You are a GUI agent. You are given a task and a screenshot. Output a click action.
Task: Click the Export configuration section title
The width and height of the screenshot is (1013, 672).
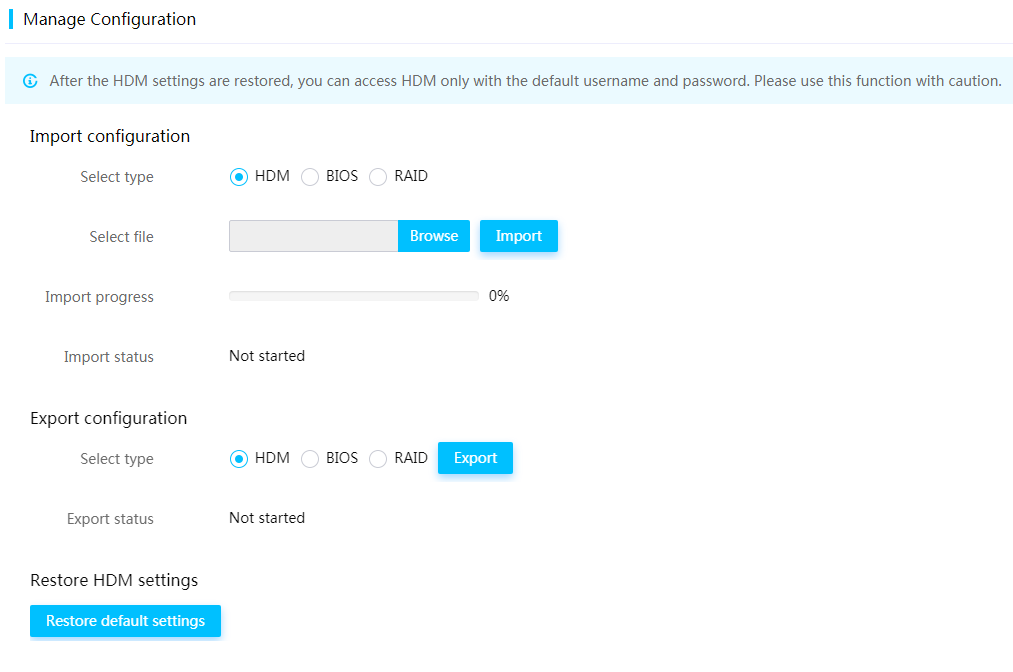coord(109,418)
